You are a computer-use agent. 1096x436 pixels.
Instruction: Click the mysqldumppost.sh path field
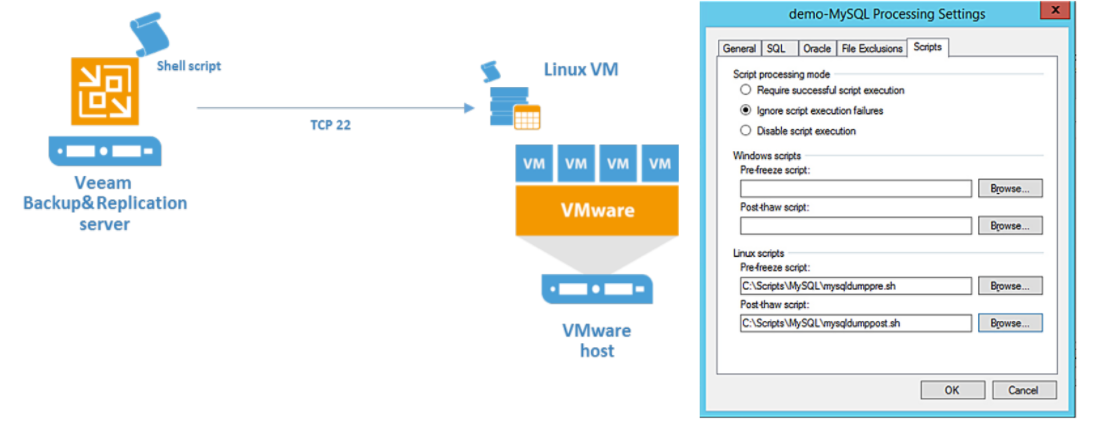coord(856,323)
